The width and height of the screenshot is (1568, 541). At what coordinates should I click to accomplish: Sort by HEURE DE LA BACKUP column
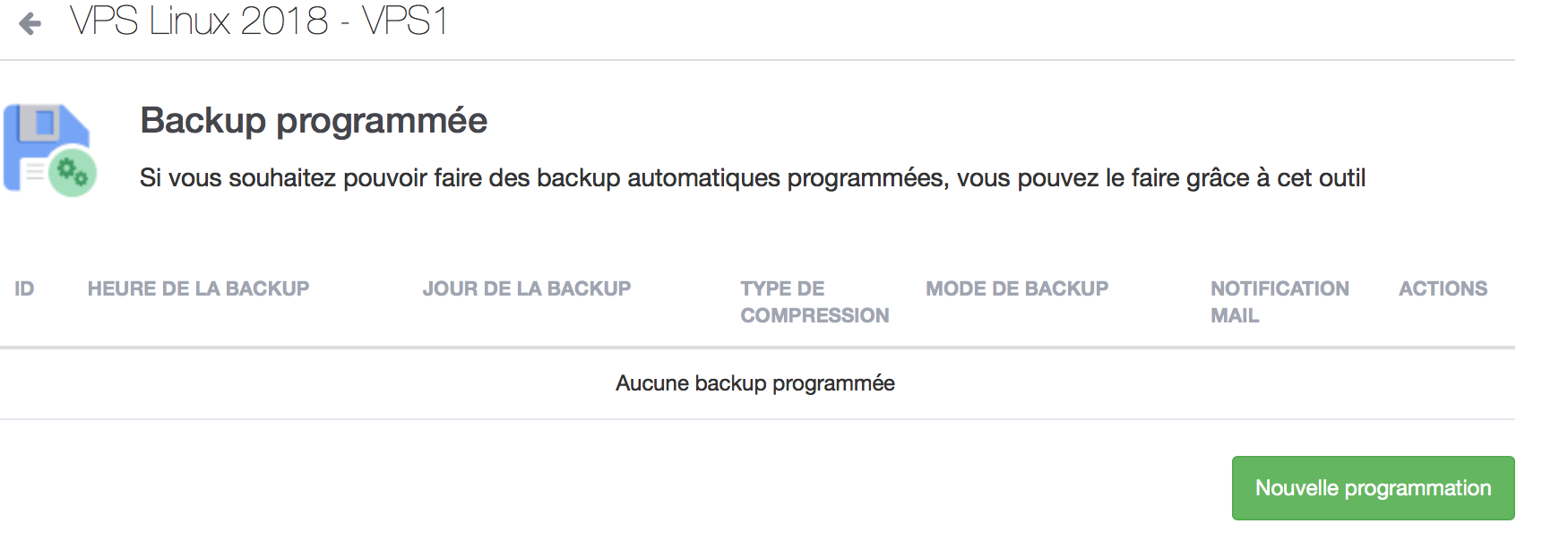pyautogui.click(x=198, y=288)
